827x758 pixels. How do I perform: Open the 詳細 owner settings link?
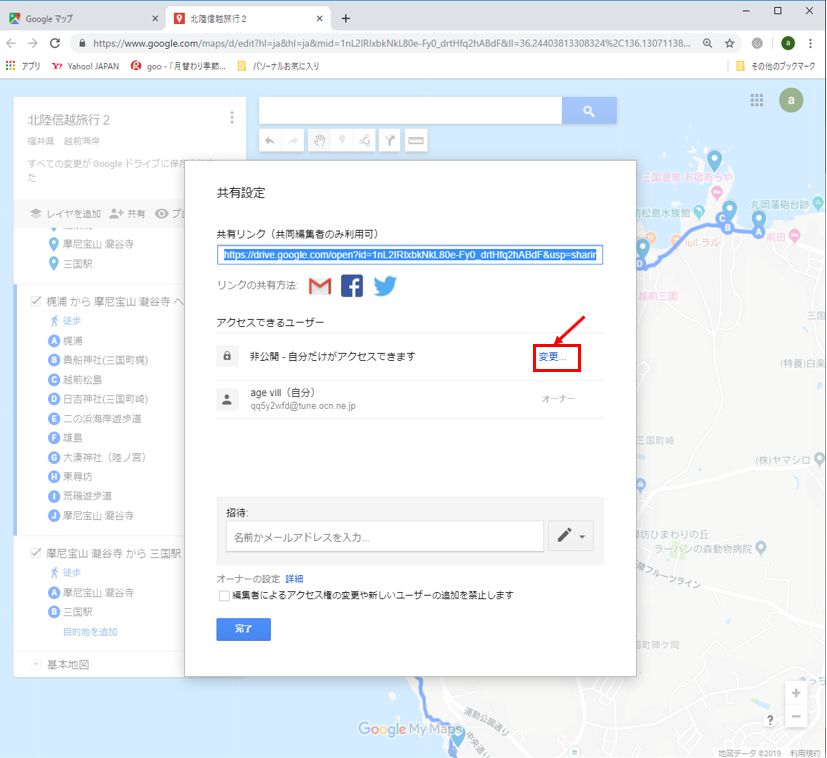pos(294,579)
